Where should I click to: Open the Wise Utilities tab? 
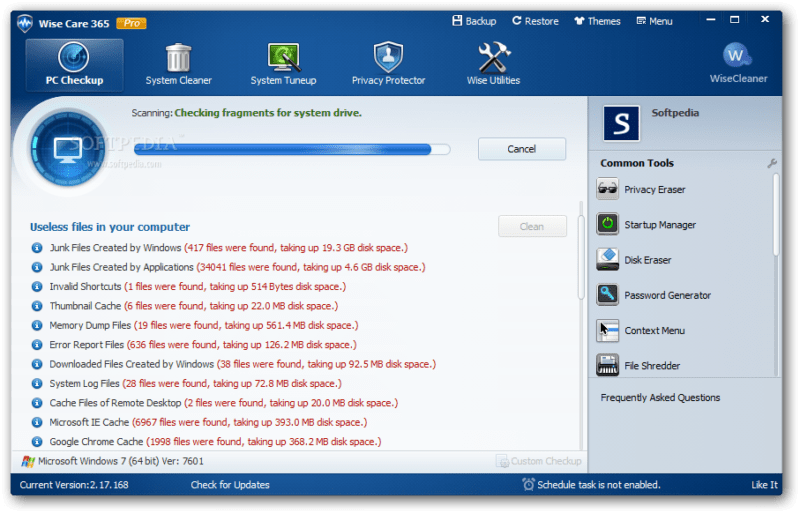point(493,65)
